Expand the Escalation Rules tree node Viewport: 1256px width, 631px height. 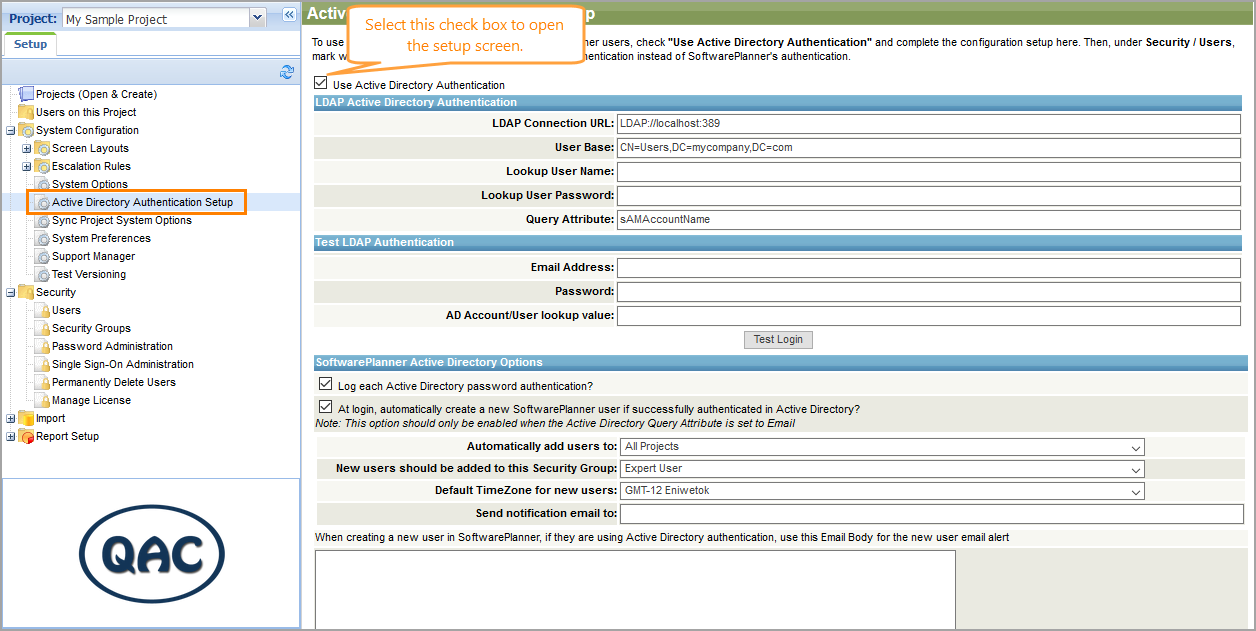[27, 166]
